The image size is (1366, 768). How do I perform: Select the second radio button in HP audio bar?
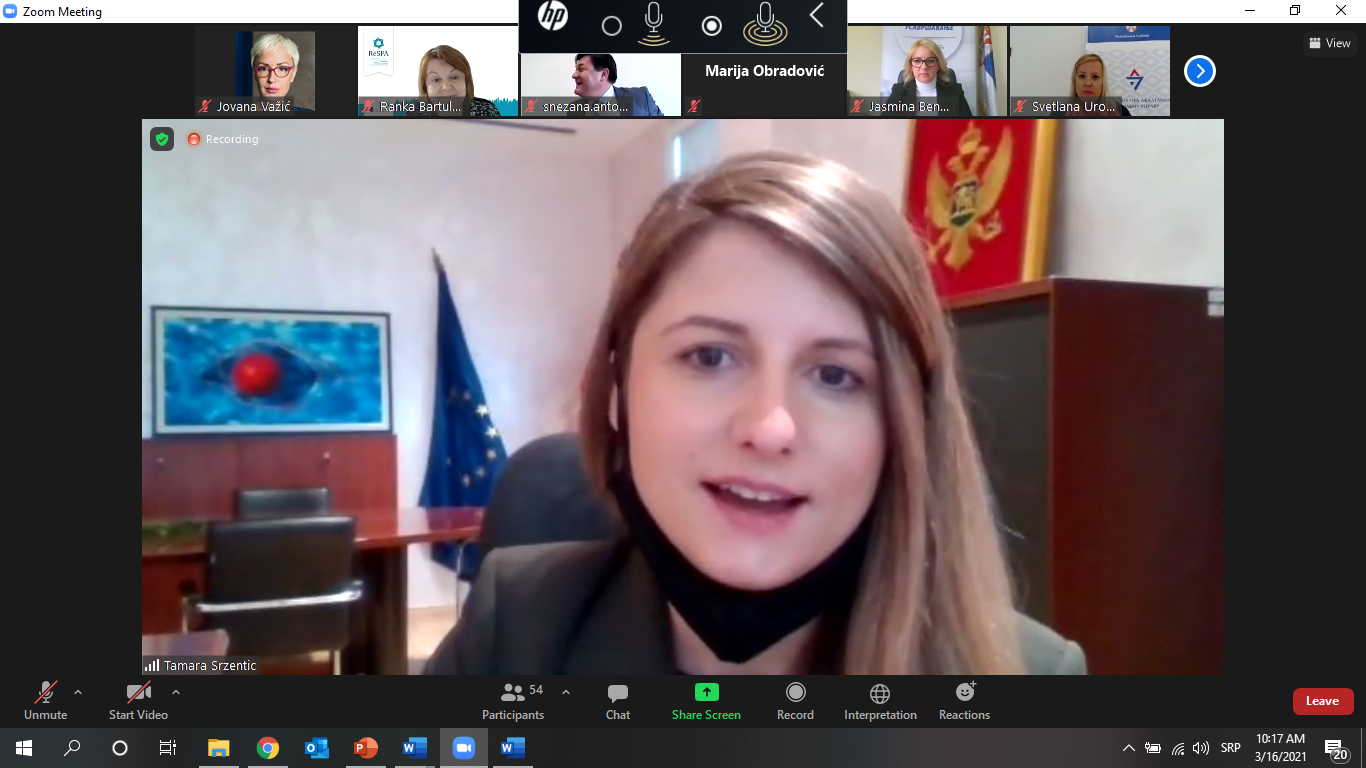pyautogui.click(x=712, y=26)
